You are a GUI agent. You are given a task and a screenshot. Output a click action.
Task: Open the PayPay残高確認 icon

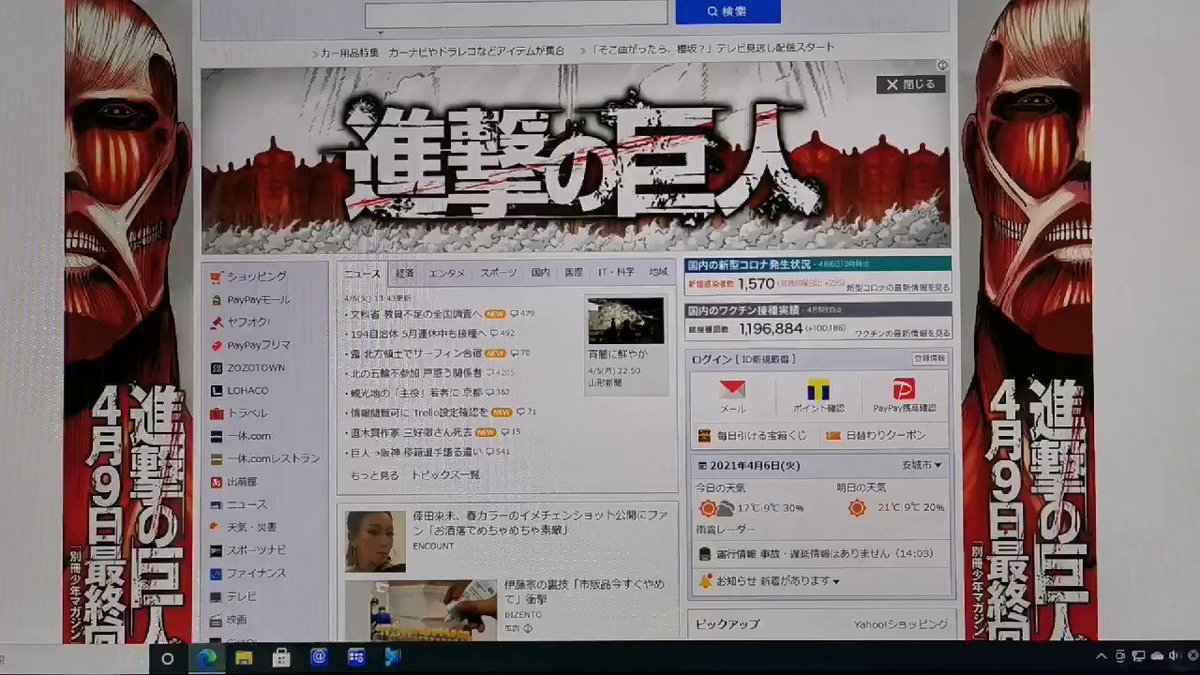click(x=904, y=389)
